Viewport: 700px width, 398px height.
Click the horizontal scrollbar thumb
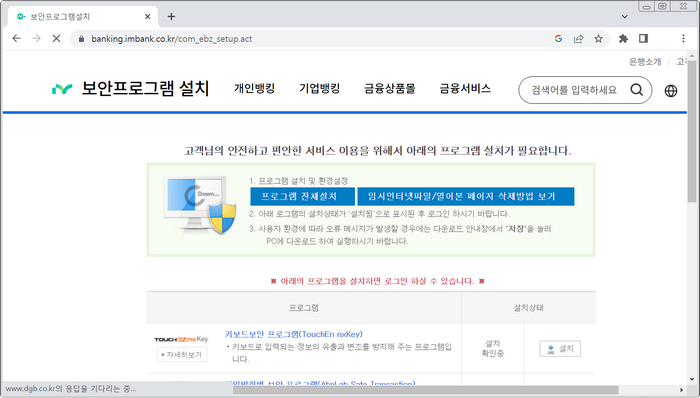(425, 390)
